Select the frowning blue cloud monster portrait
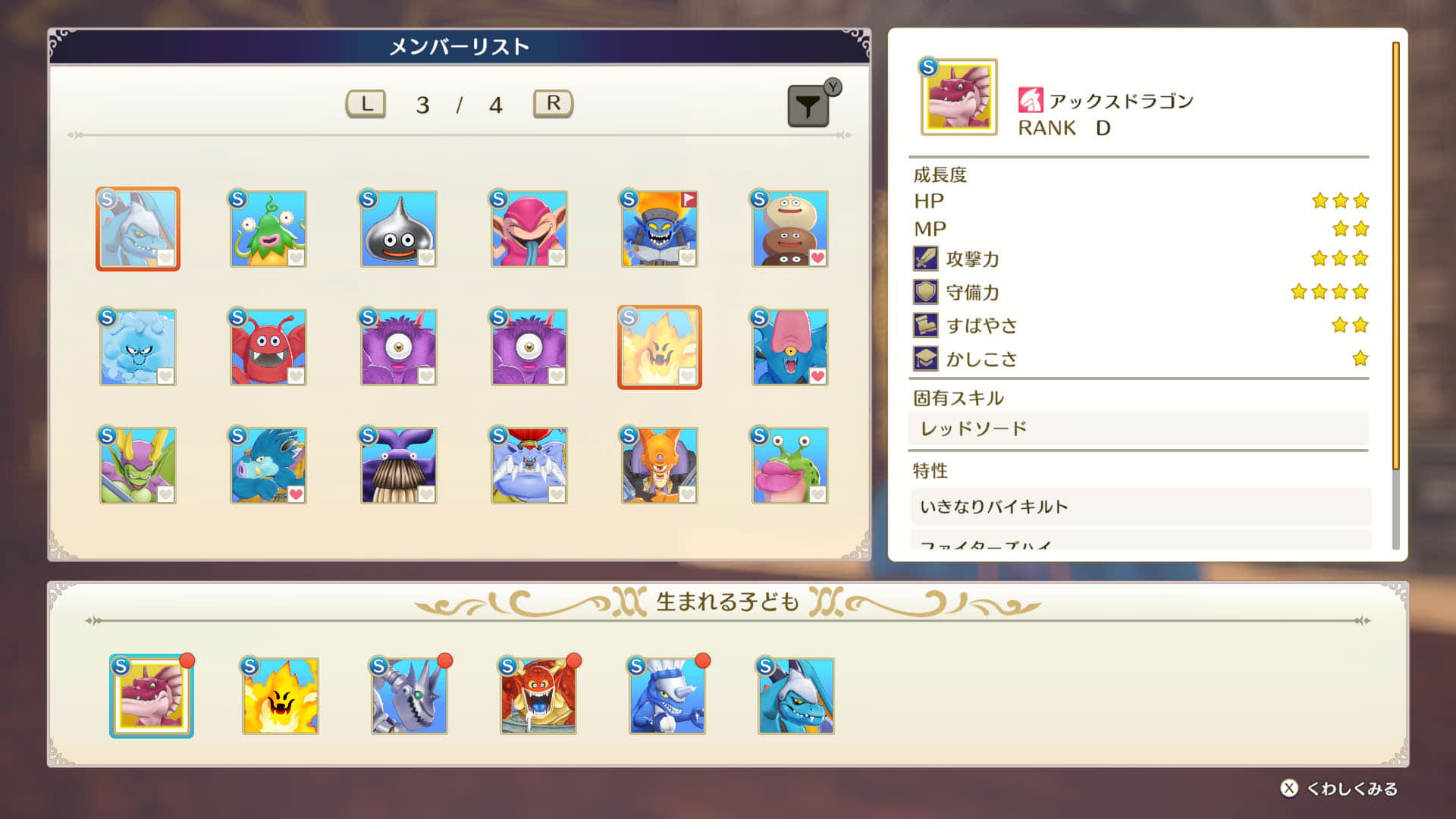Screen dimensions: 1456x819 coord(138,347)
